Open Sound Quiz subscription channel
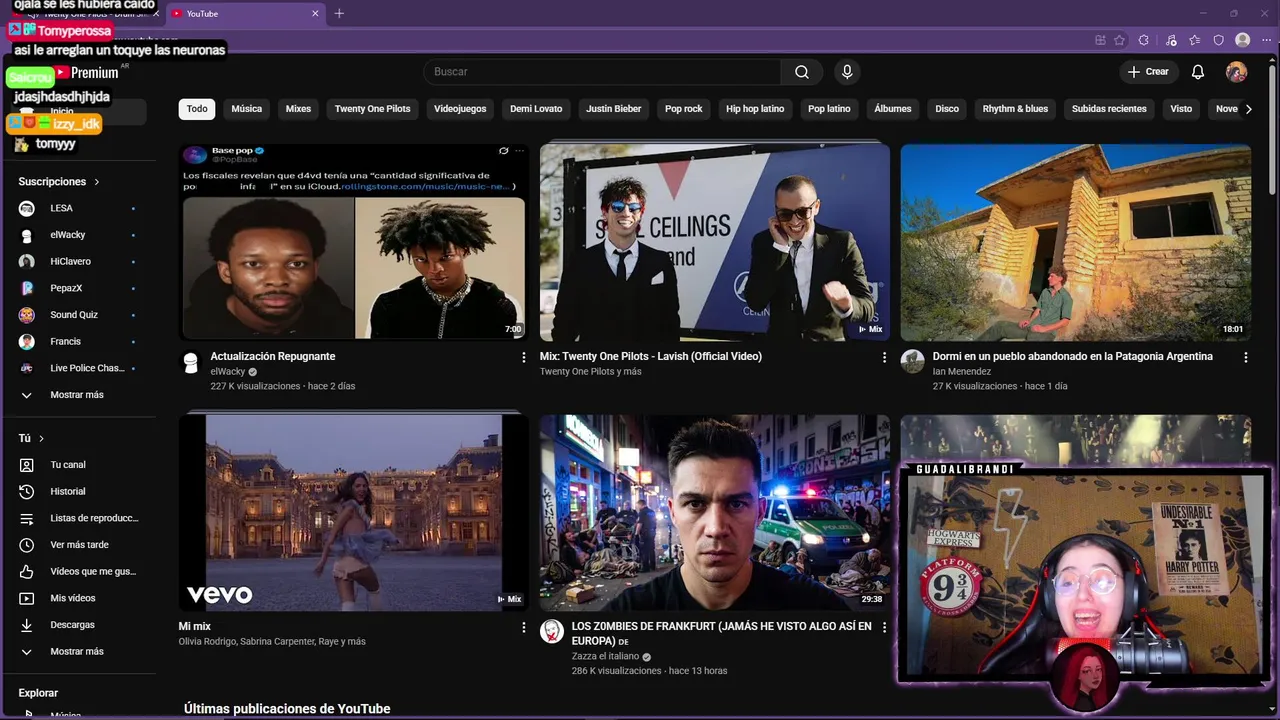1280x720 pixels. click(78, 315)
